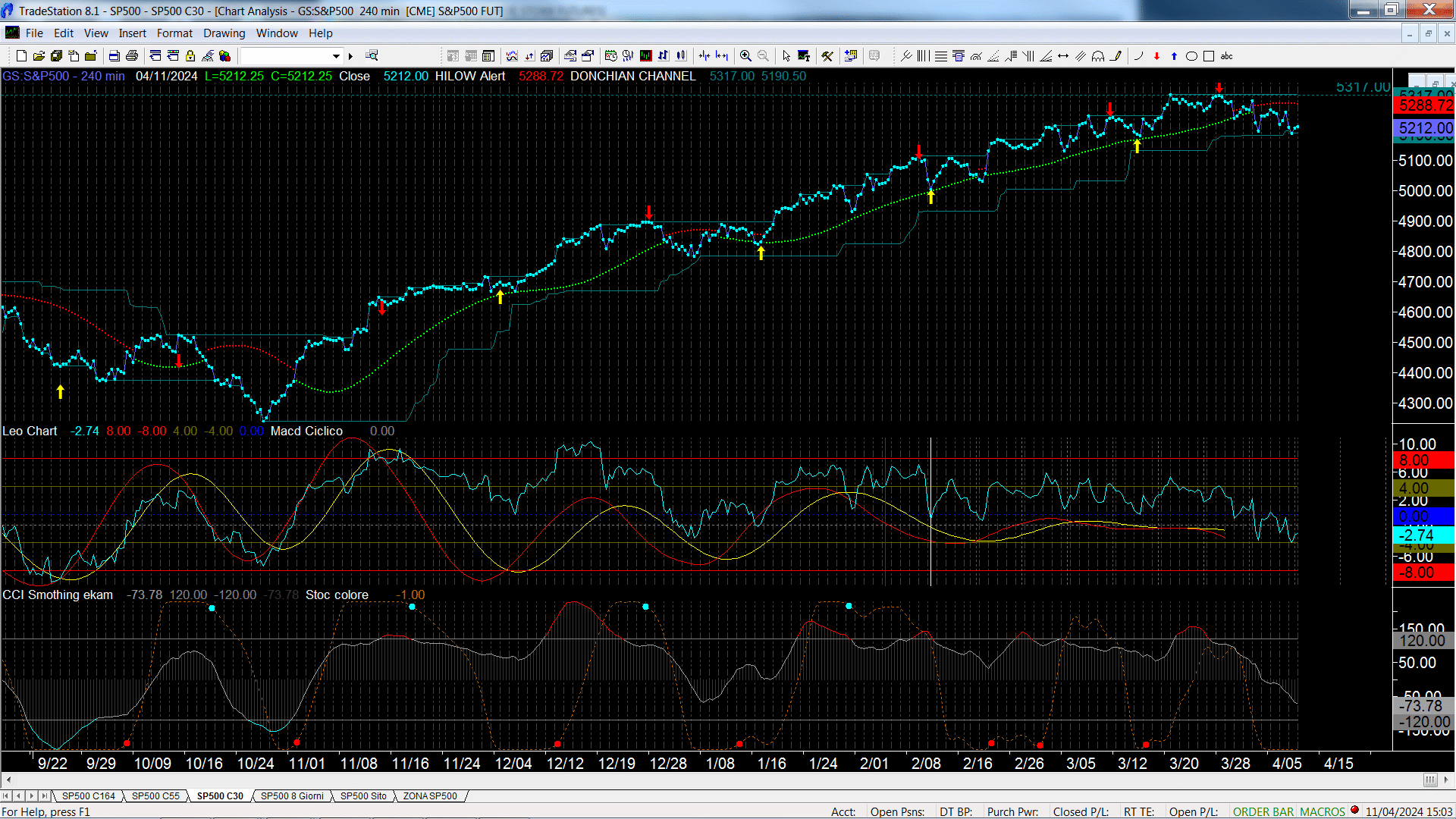Click the increase bar spacing icon
The image size is (1456, 819).
pyautogui.click(x=722, y=56)
